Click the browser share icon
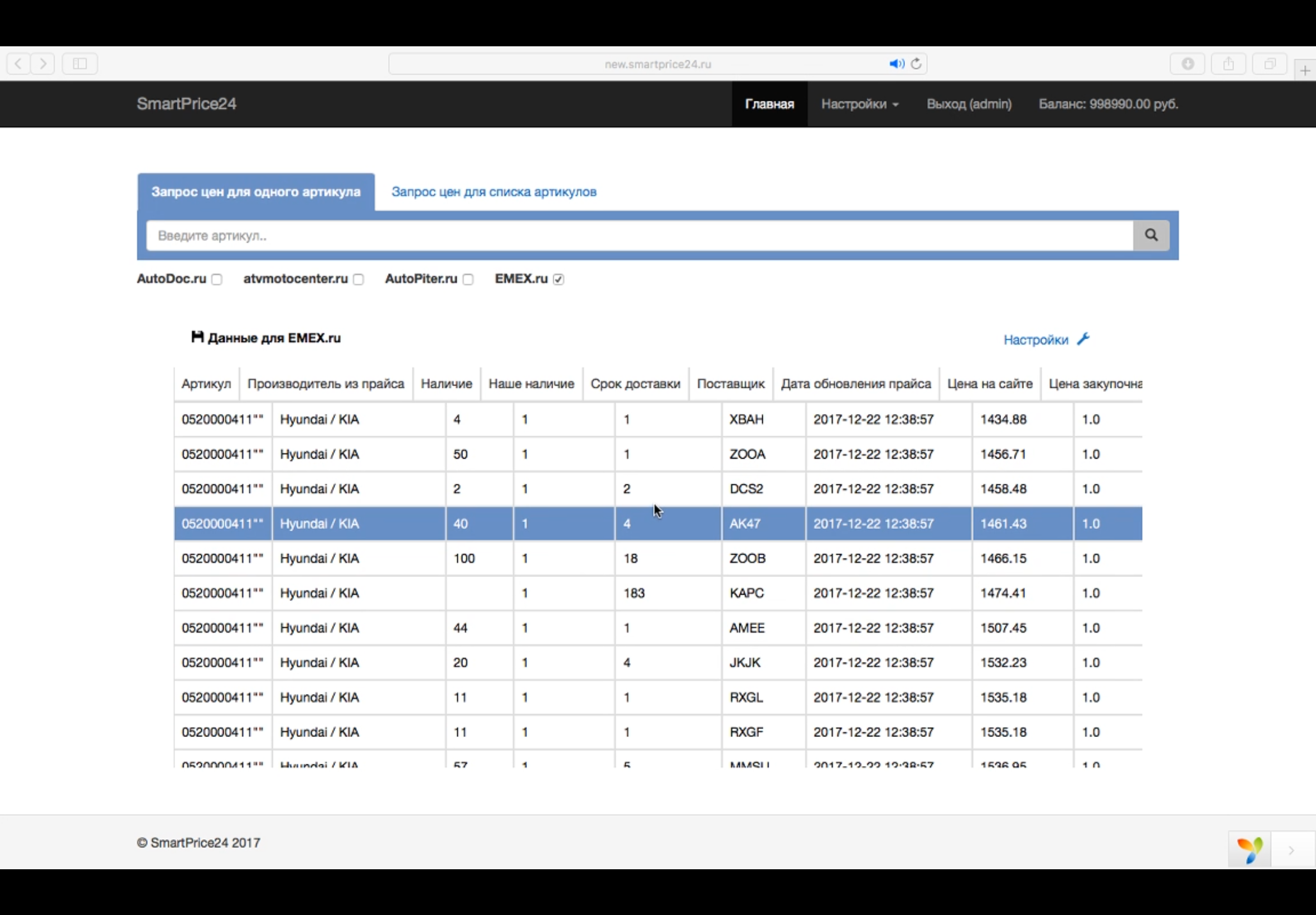The width and height of the screenshot is (1316, 915). point(1228,64)
